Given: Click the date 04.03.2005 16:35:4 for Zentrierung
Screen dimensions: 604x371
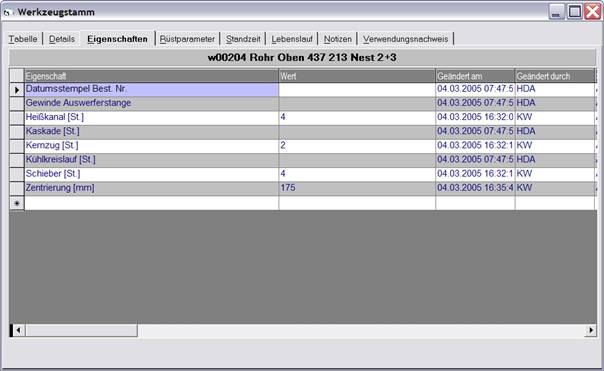Looking at the screenshot, I should pyautogui.click(x=475, y=188).
